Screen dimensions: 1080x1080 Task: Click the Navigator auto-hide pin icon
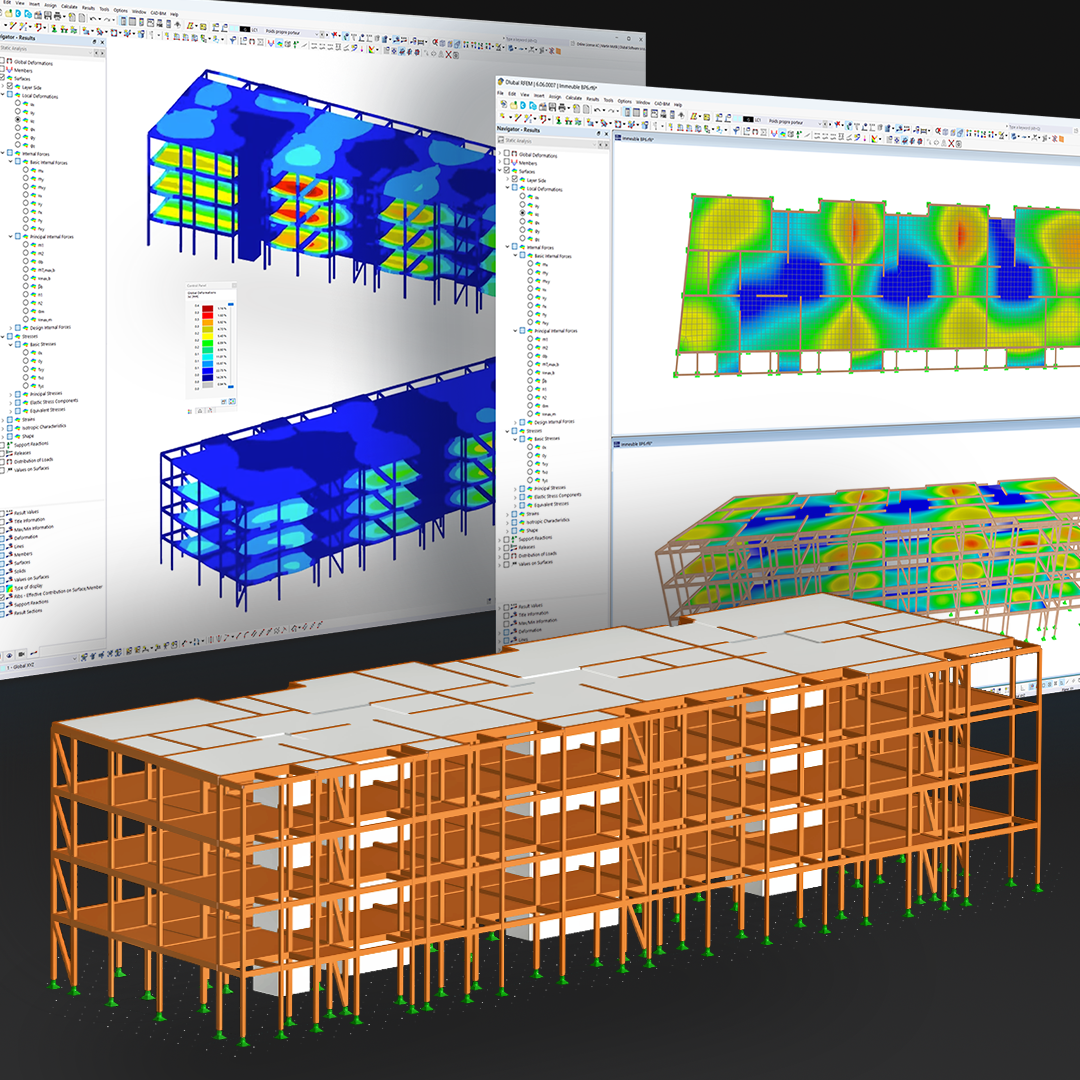point(598,131)
